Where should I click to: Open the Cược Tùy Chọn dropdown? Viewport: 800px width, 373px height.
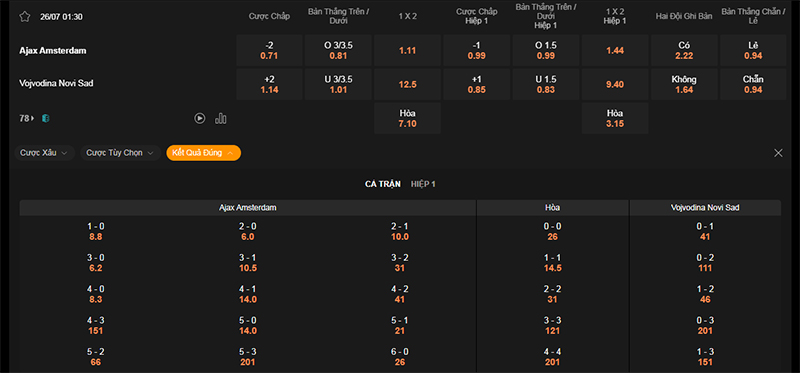(x=120, y=153)
